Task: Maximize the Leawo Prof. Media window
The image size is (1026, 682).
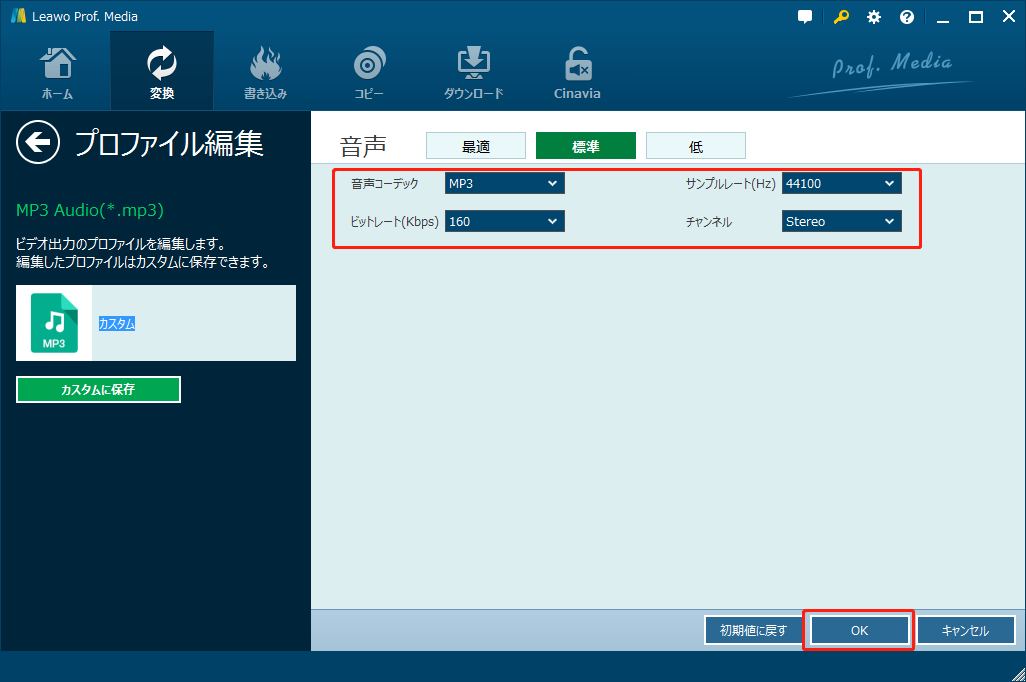Action: point(976,17)
